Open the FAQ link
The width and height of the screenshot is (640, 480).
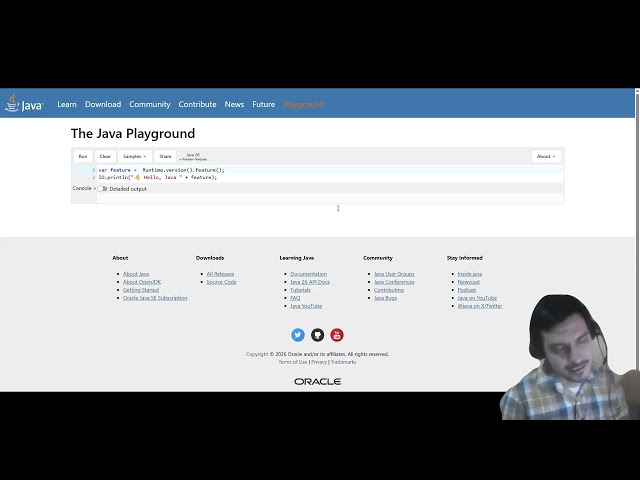click(x=295, y=298)
